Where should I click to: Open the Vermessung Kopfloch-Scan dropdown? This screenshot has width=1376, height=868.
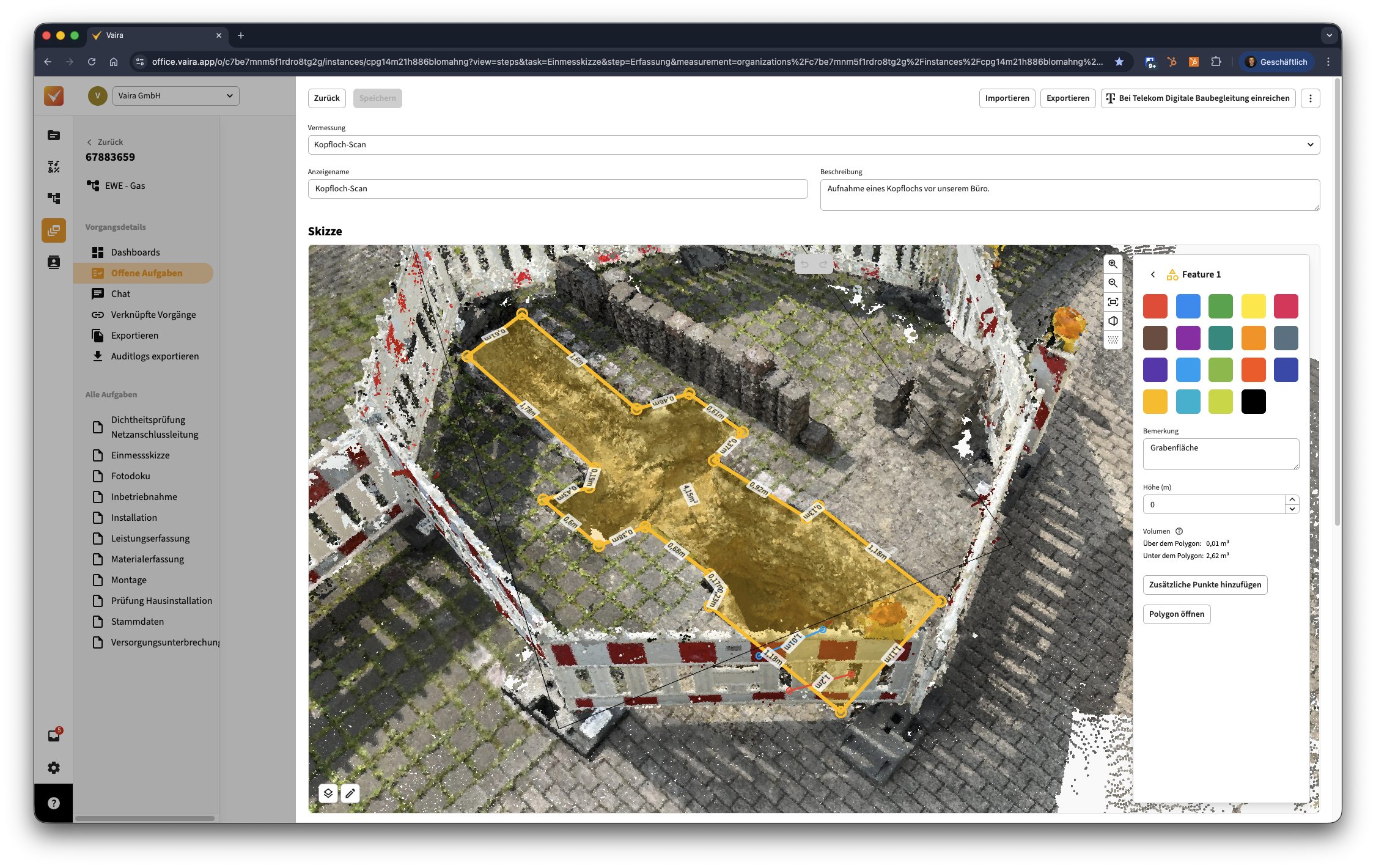pos(813,145)
